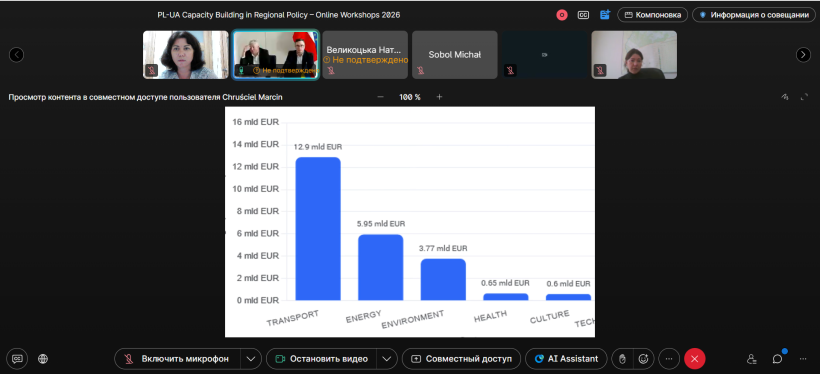
Task: Click the ENVIRONMENT bar in chart
Action: click(443, 279)
